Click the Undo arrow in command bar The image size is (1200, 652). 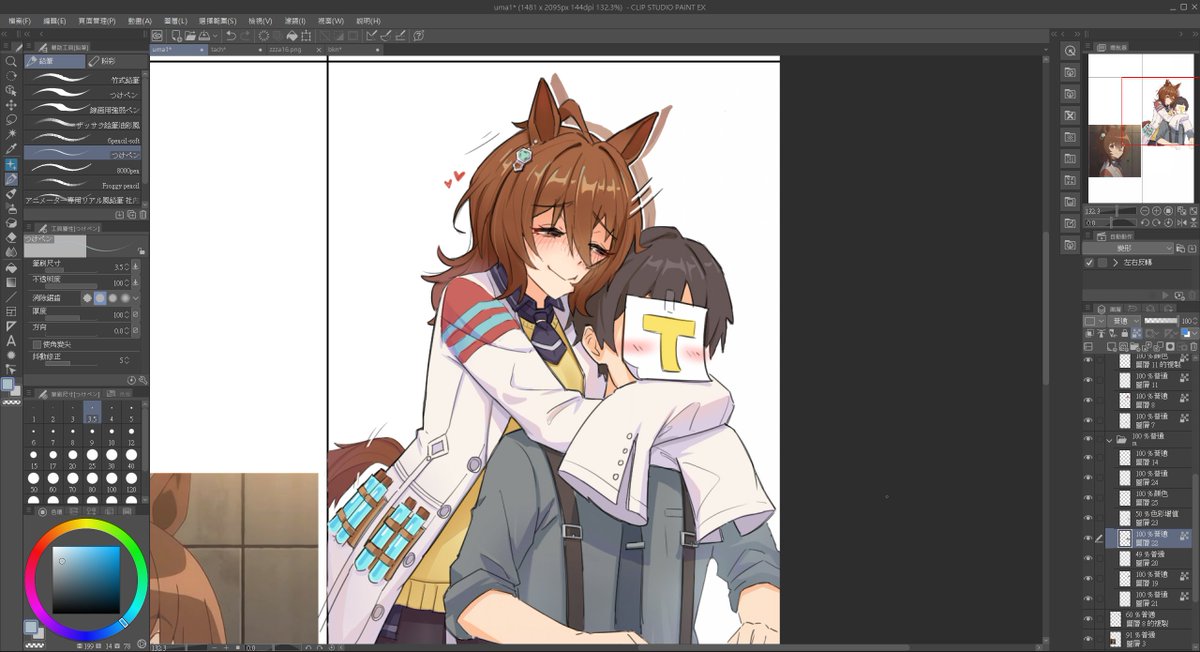coord(231,36)
